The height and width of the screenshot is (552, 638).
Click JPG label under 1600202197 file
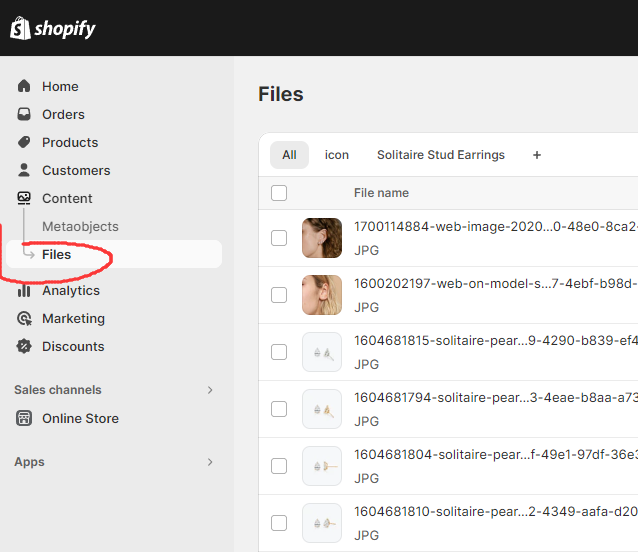click(x=367, y=307)
